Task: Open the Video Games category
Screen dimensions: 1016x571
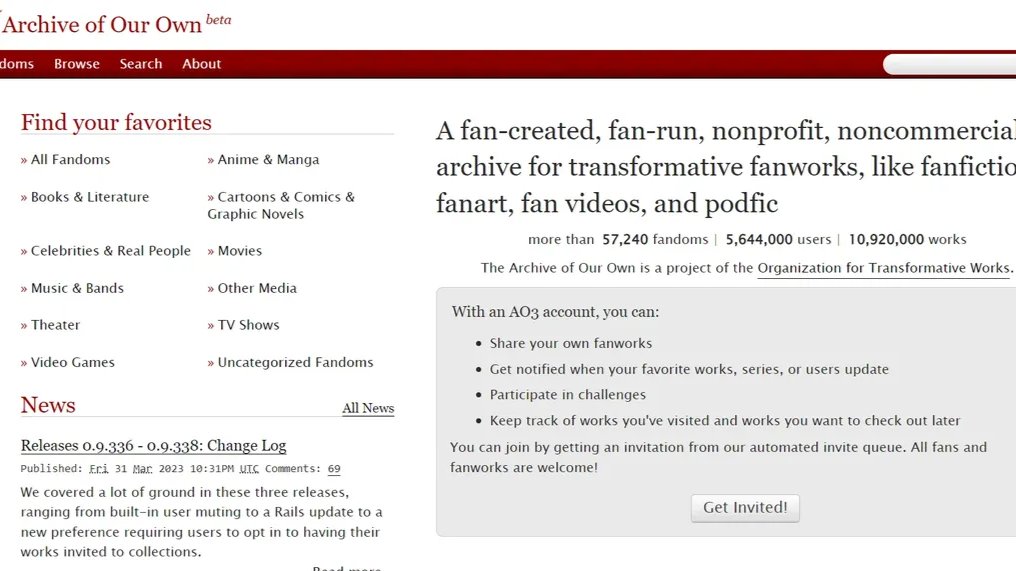Action: [72, 362]
